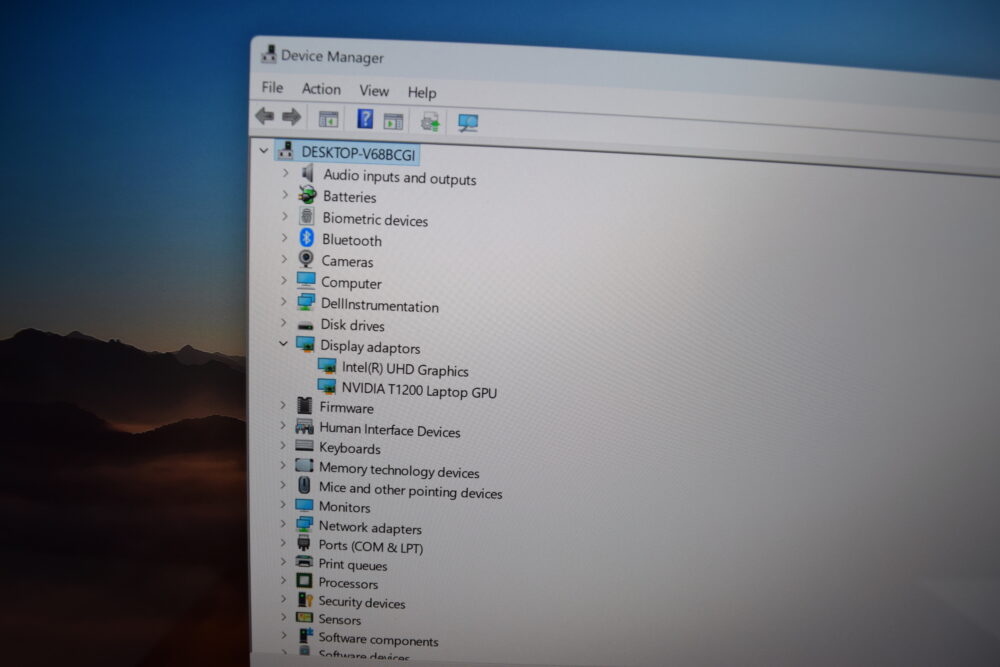Viewport: 1000px width, 667px height.
Task: Select the Human Interface Devices label
Action: [390, 430]
